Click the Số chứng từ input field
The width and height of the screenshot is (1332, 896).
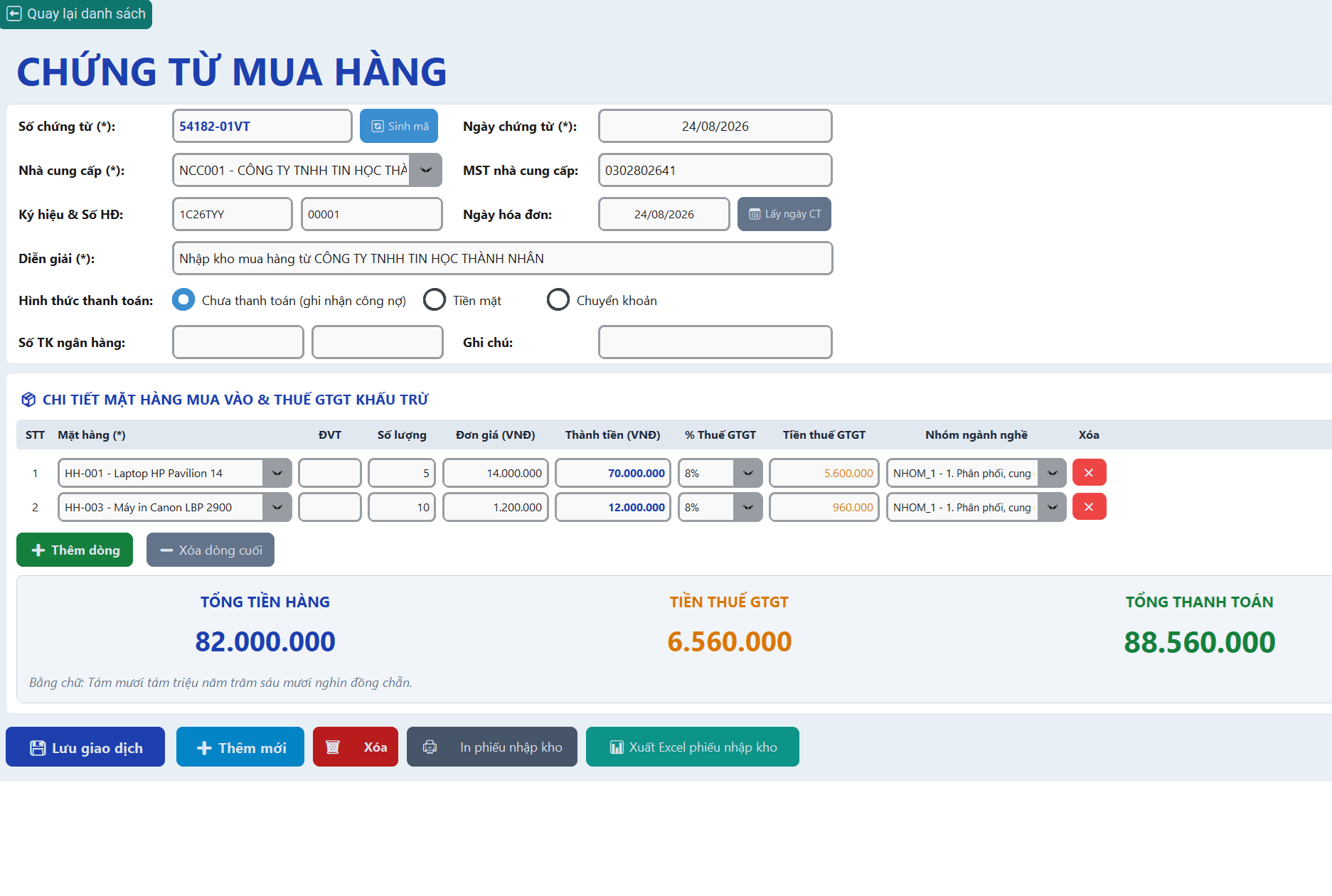click(262, 126)
